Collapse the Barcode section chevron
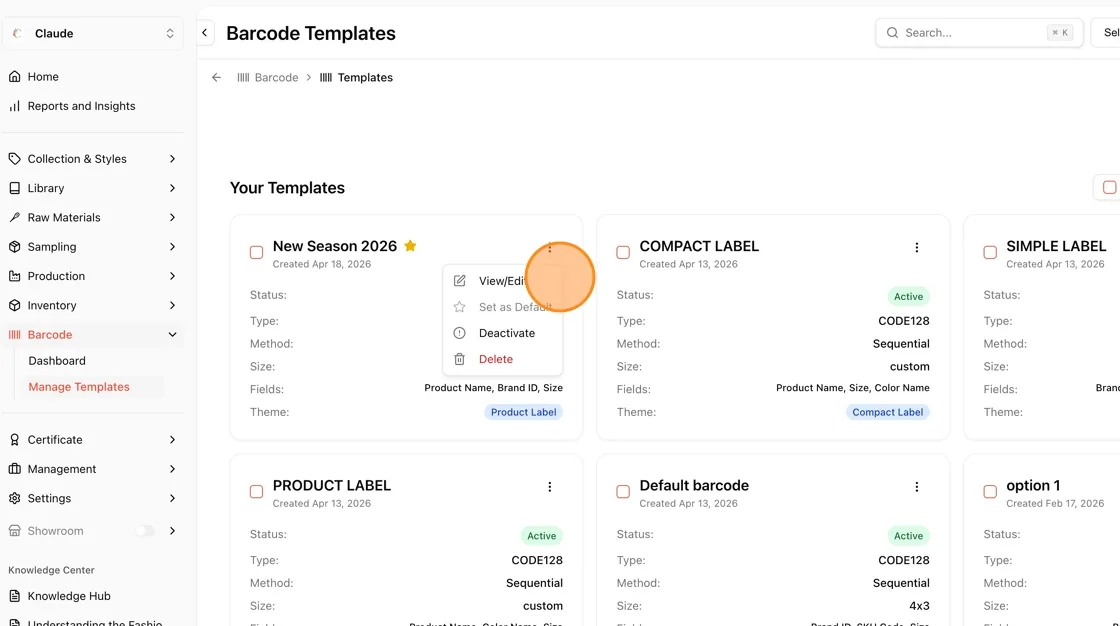Image resolution: width=1120 pixels, height=626 pixels. (x=172, y=334)
